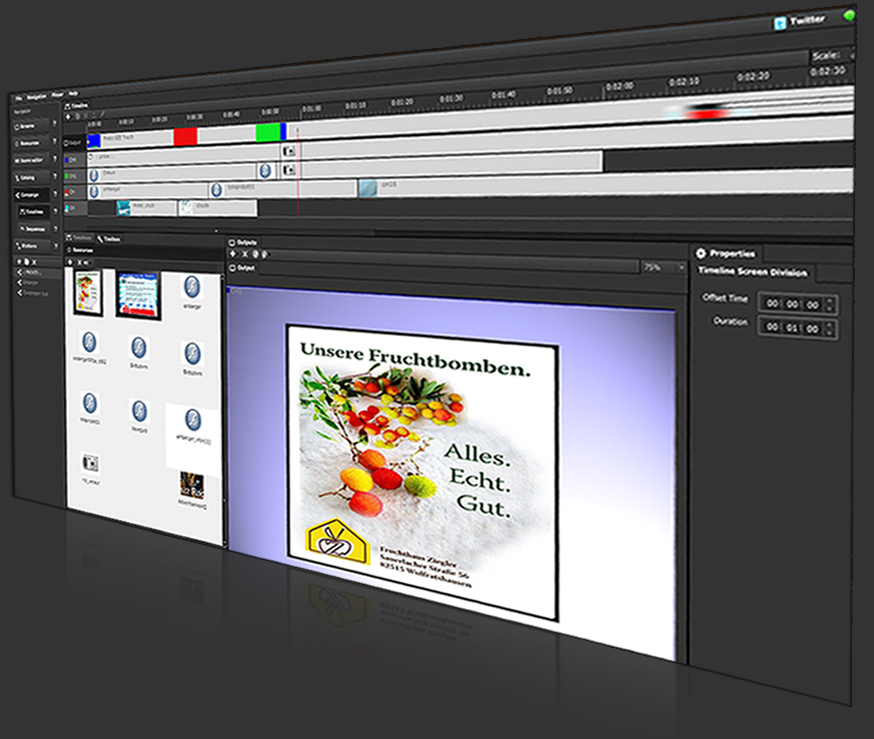Click the plus icon in the Timeline toolbar
This screenshot has height=739, width=874.
click(69, 115)
